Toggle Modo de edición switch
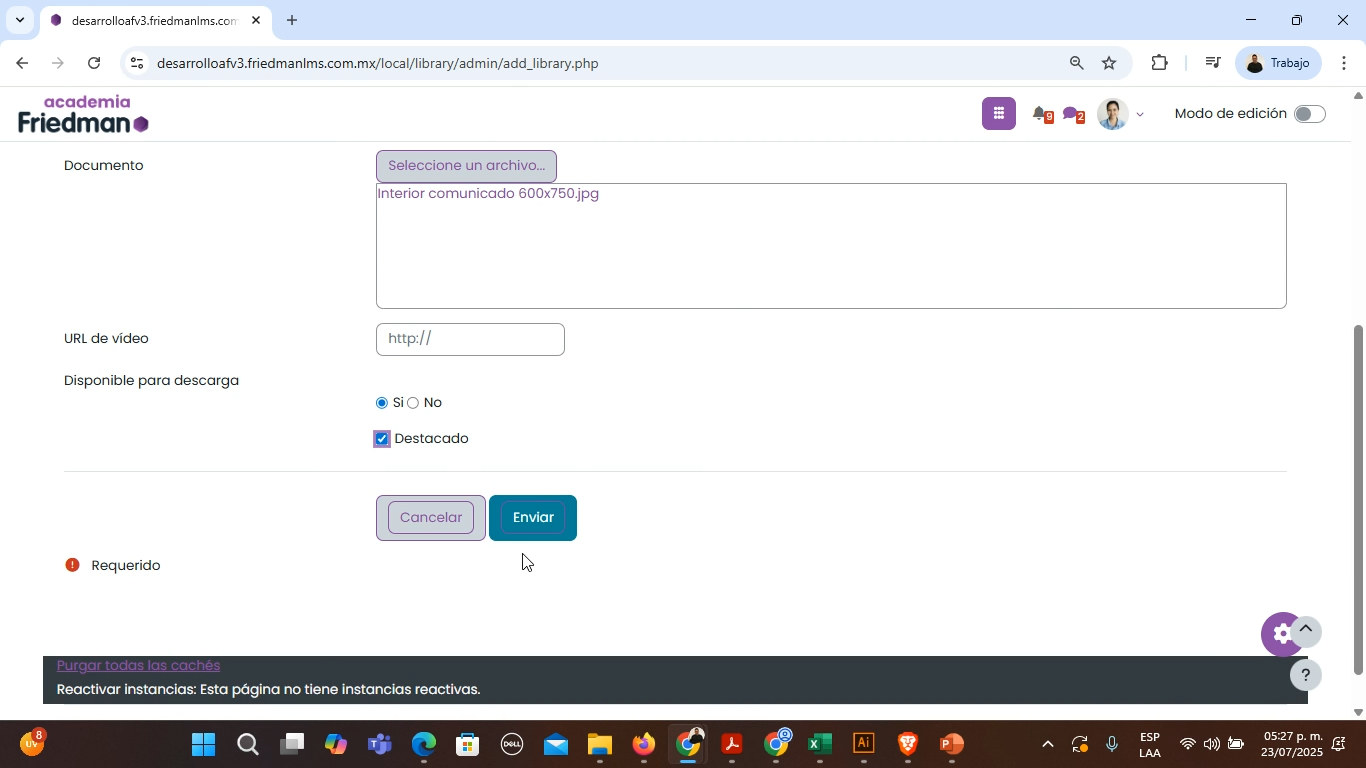This screenshot has width=1366, height=768. 1309,114
